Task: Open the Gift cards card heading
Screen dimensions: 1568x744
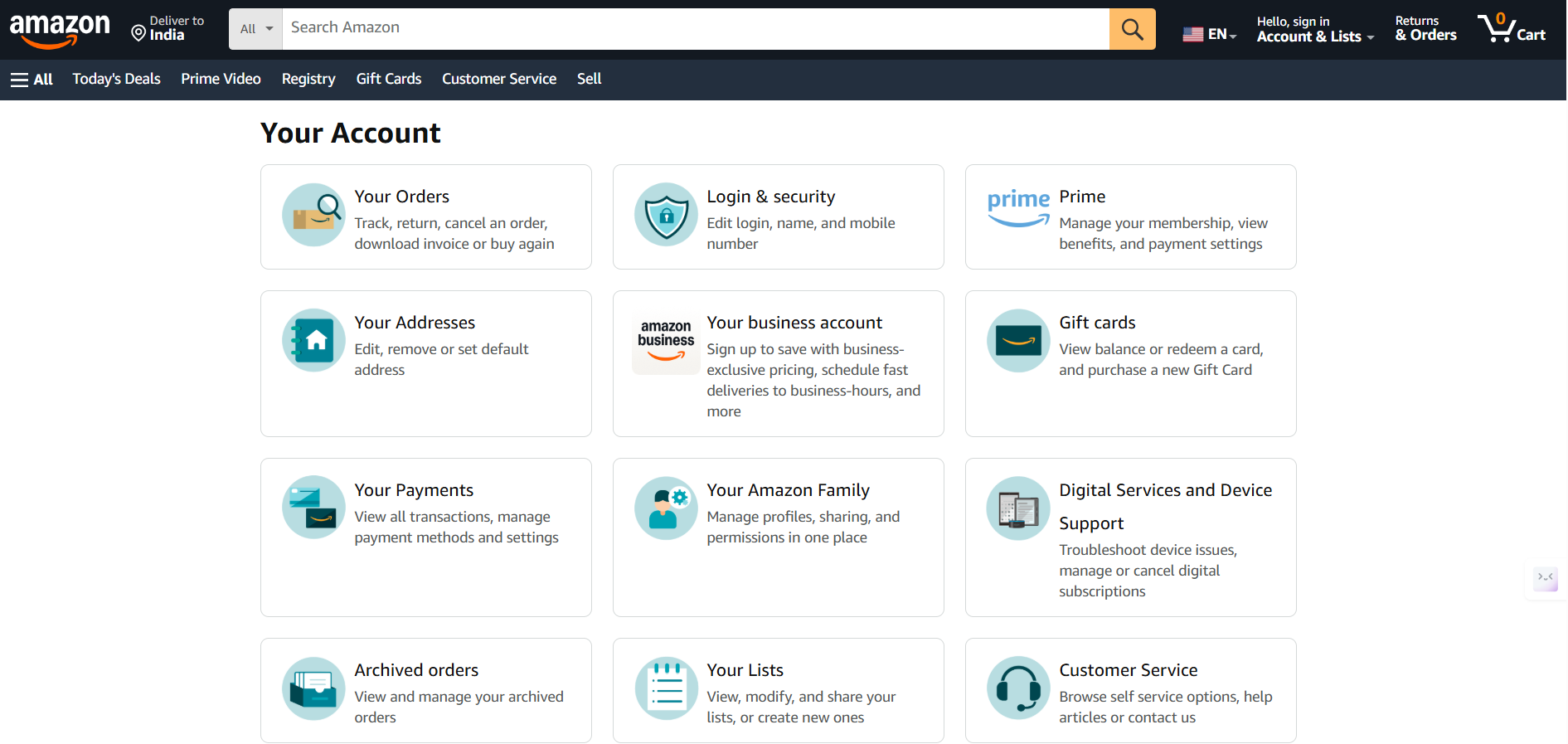Action: pyautogui.click(x=1097, y=323)
